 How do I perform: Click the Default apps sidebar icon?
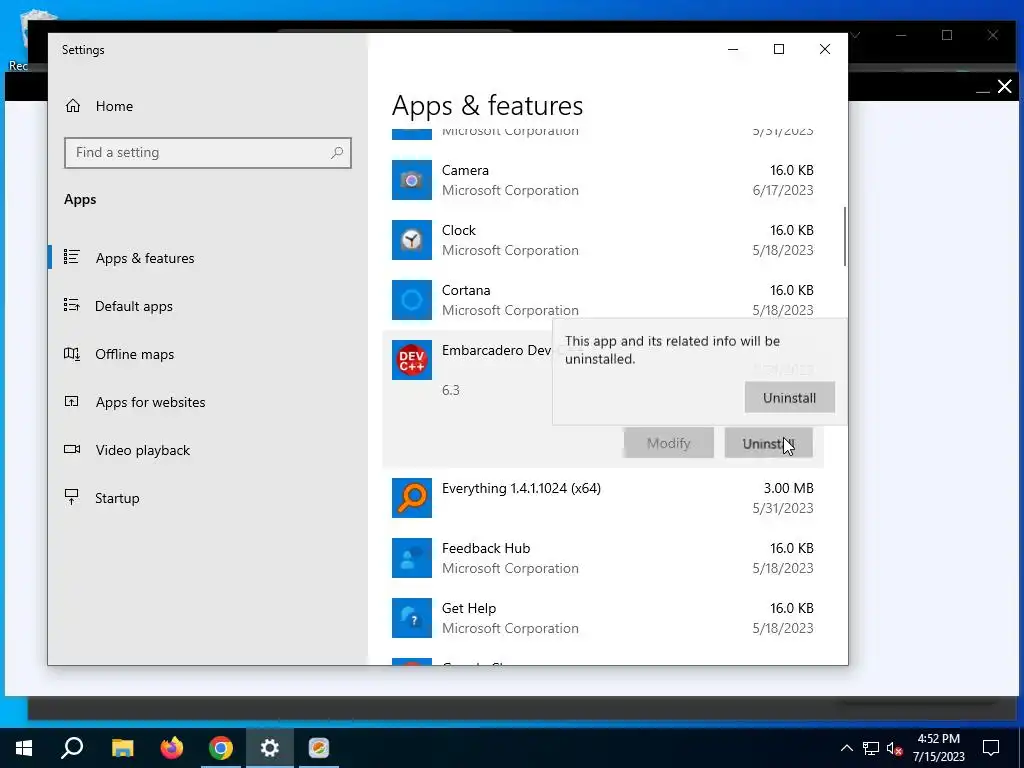(x=72, y=305)
